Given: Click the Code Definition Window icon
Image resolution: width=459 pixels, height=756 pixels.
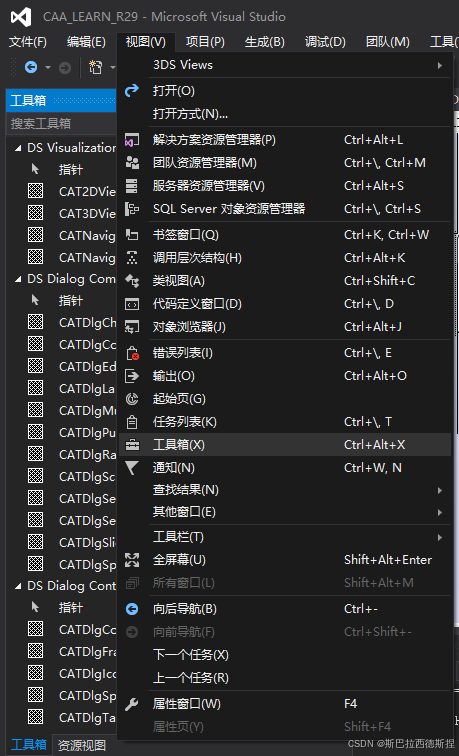Looking at the screenshot, I should click(132, 304).
